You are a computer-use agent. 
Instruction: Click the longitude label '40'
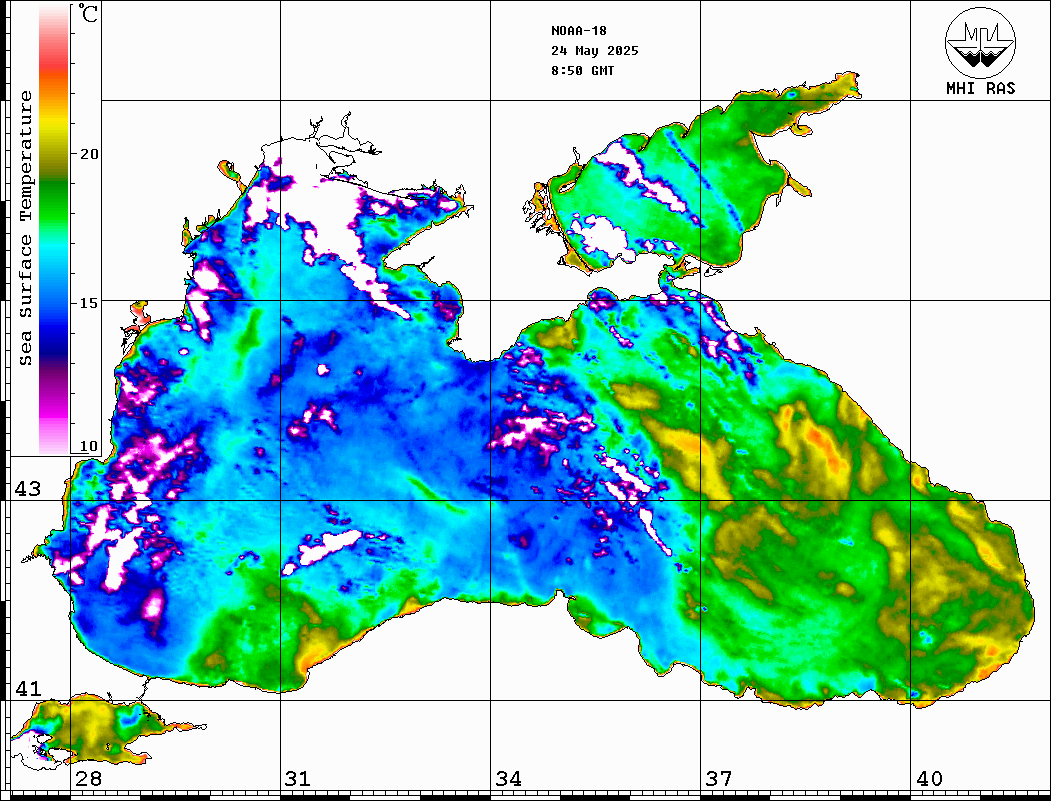929,778
